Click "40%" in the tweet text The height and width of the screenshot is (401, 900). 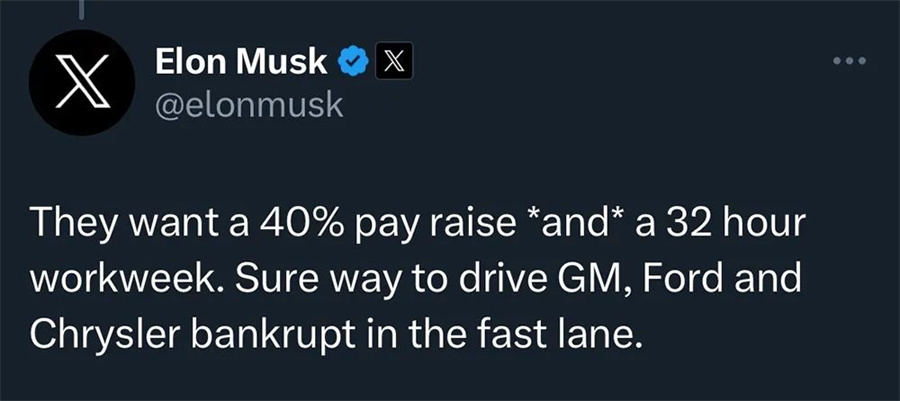point(278,223)
